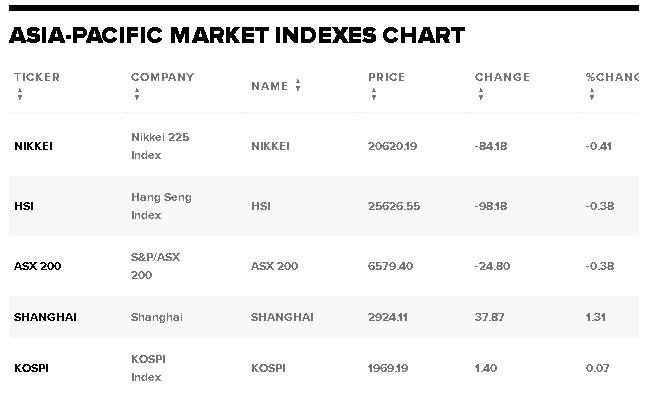647x396 pixels.
Task: Sort table by Ticker column arrows
Action: (20, 94)
